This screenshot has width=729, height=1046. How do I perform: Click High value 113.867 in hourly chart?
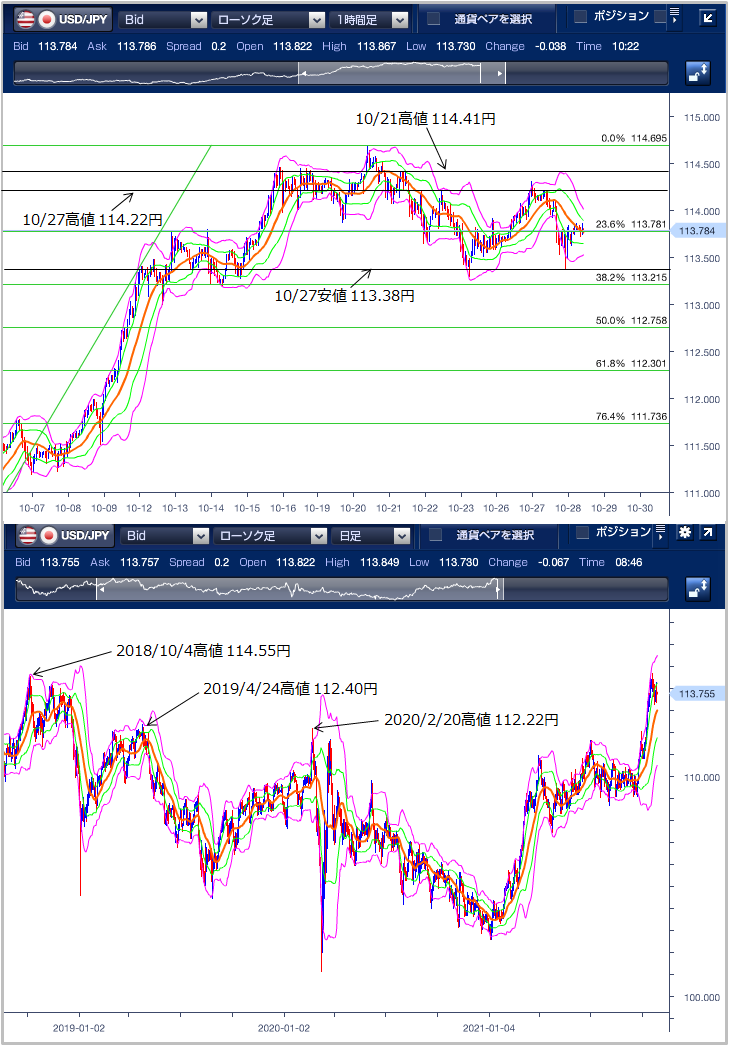pos(376,46)
